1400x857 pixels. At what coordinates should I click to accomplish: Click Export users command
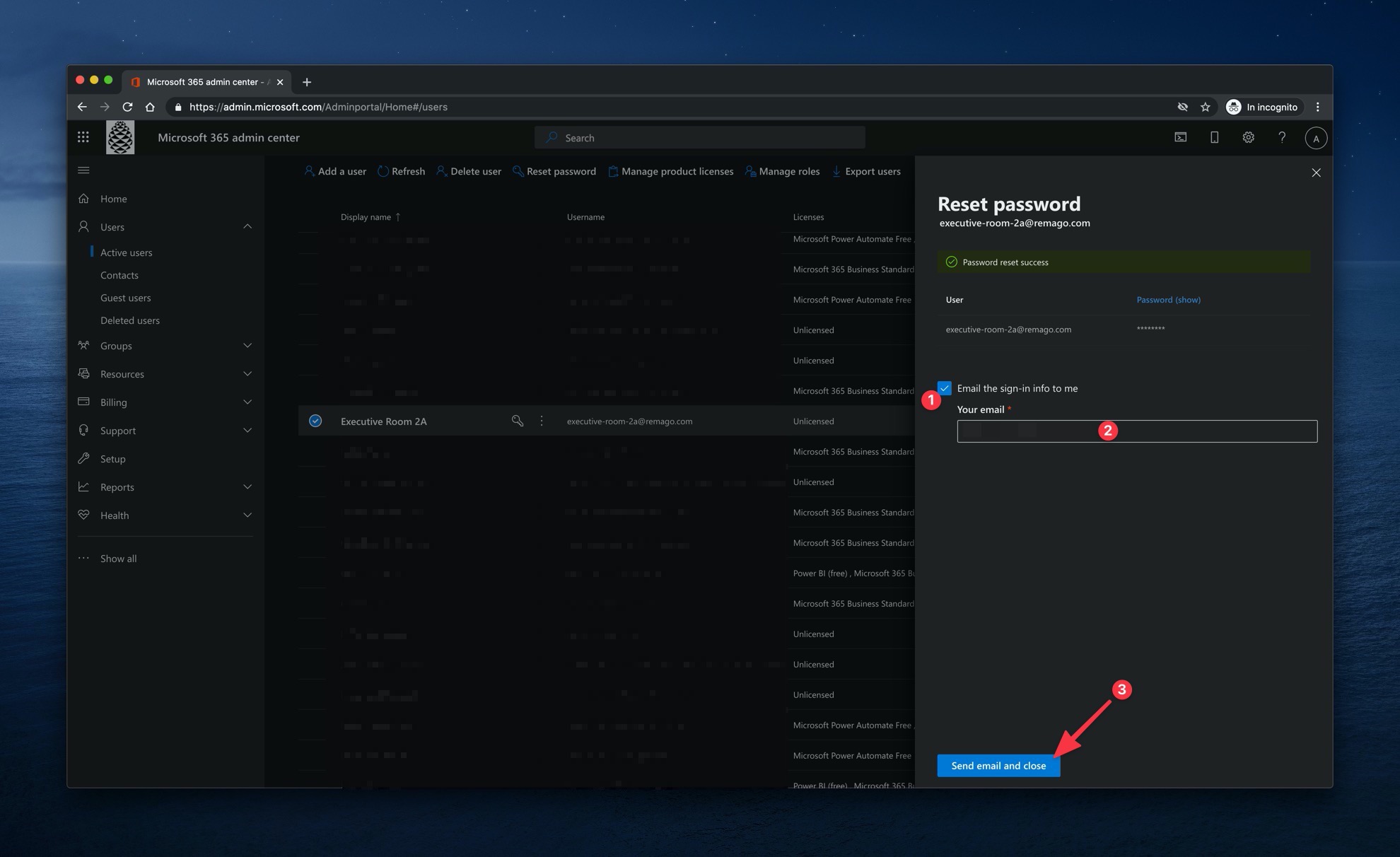click(x=866, y=171)
